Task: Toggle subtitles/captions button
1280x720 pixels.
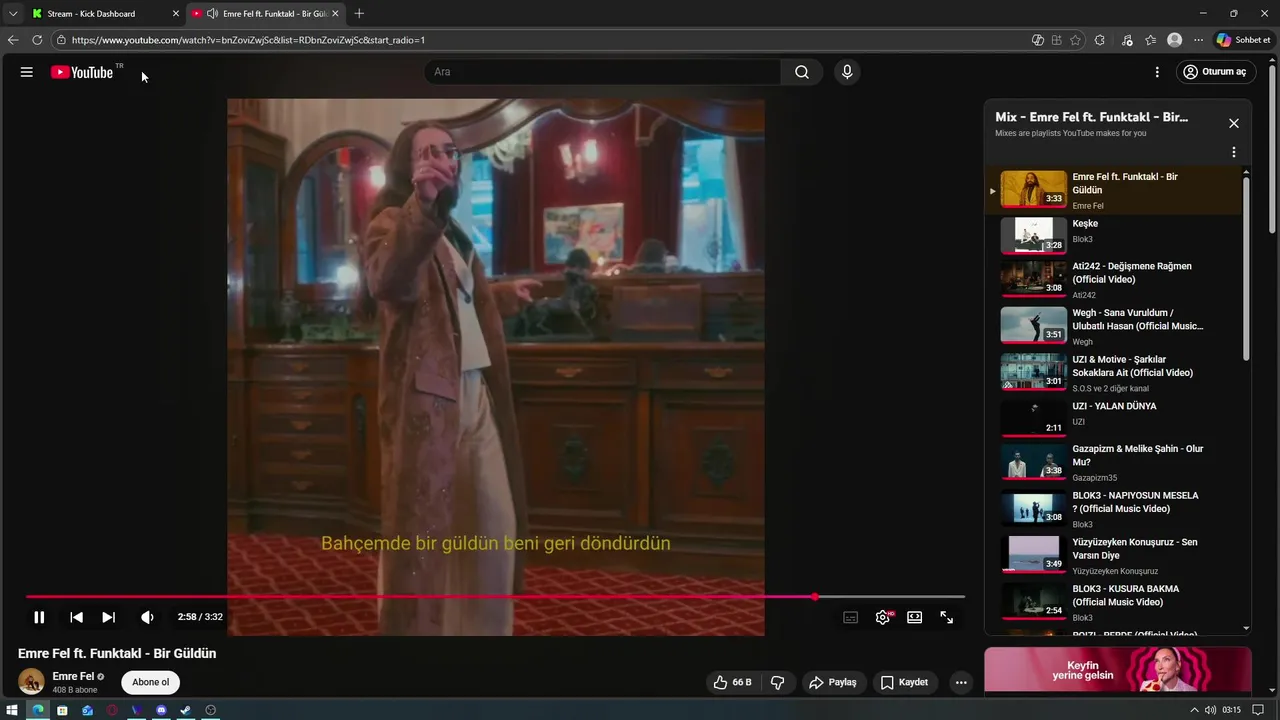Action: point(851,617)
